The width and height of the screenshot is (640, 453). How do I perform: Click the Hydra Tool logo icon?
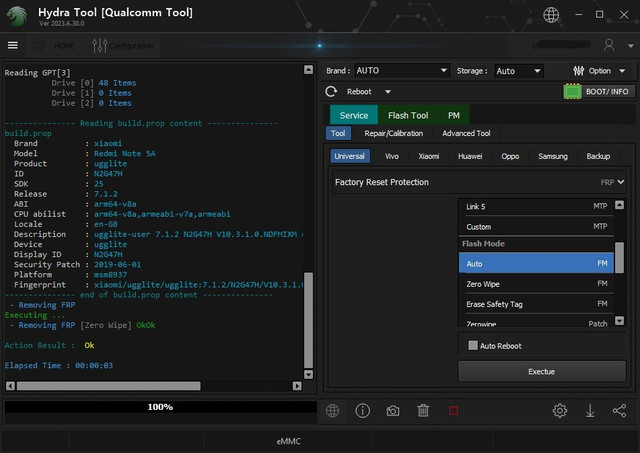(17, 16)
